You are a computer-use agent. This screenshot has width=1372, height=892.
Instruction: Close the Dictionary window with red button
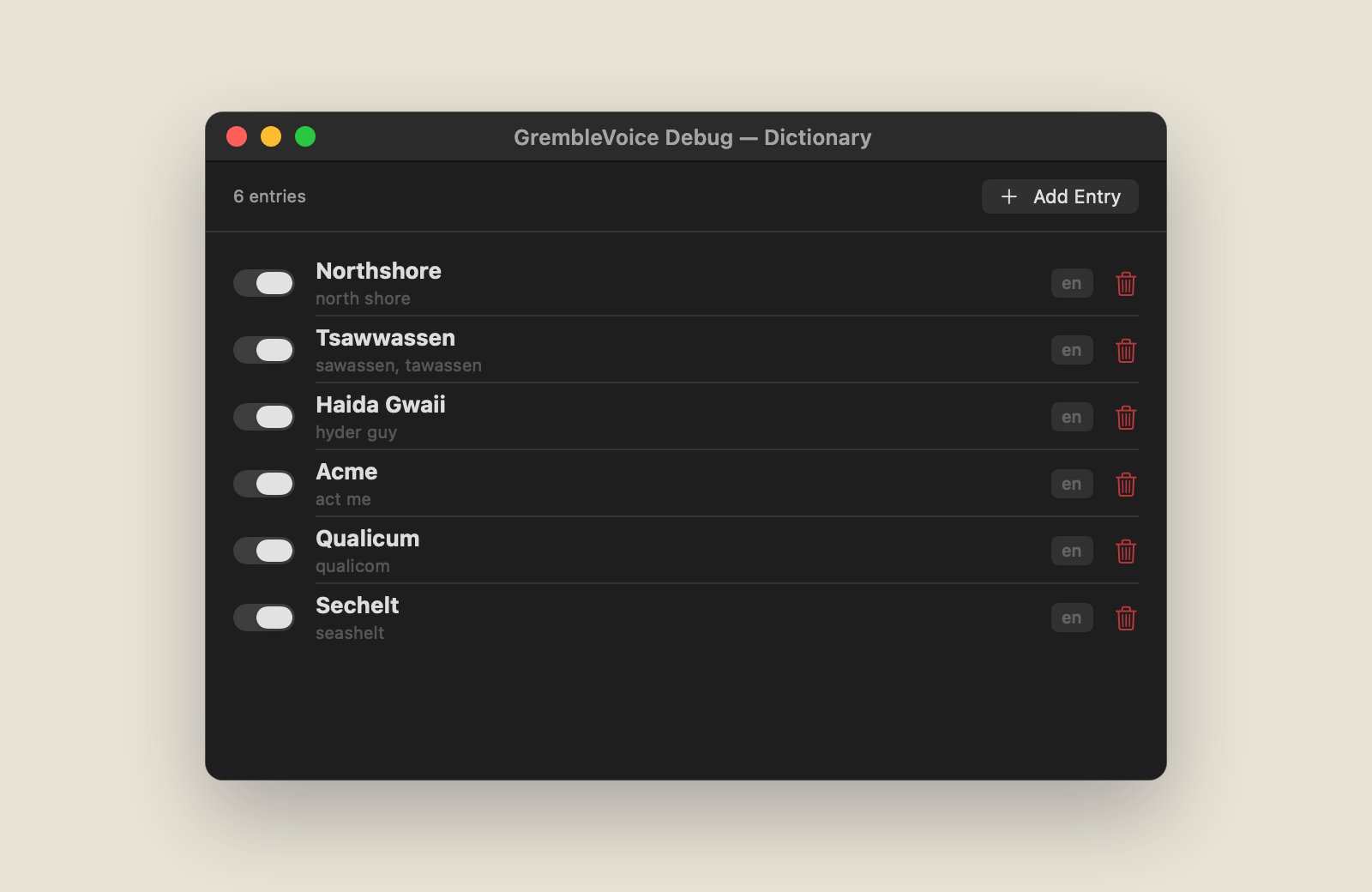[237, 136]
